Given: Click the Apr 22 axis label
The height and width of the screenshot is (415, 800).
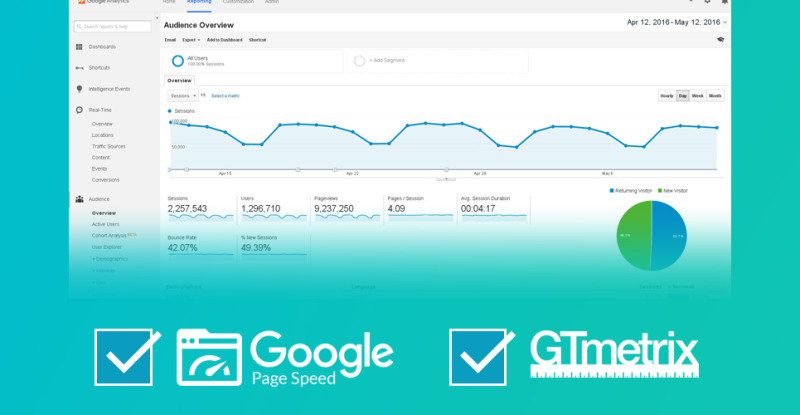Looking at the screenshot, I should 353,174.
